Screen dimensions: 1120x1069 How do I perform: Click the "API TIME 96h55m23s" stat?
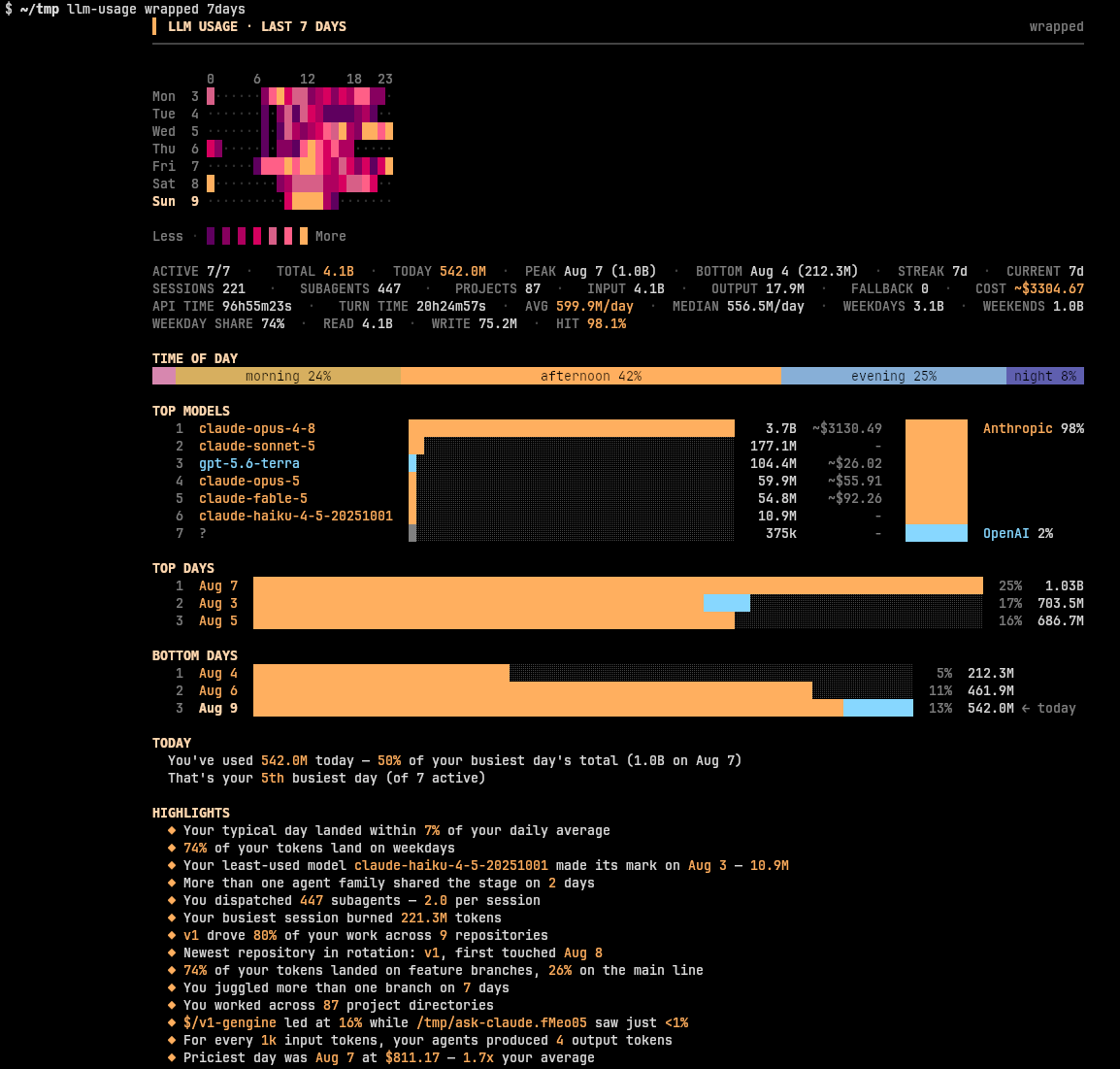click(222, 306)
